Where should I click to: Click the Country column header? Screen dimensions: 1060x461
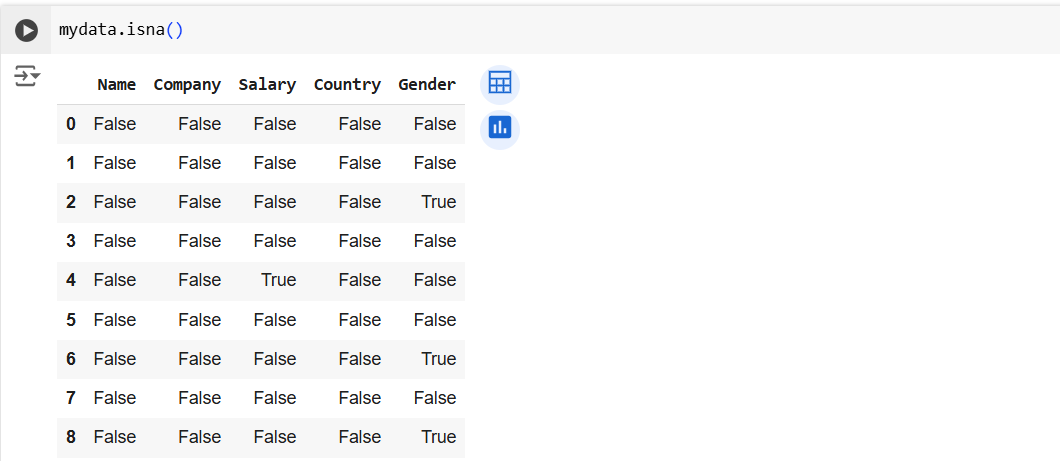point(347,85)
